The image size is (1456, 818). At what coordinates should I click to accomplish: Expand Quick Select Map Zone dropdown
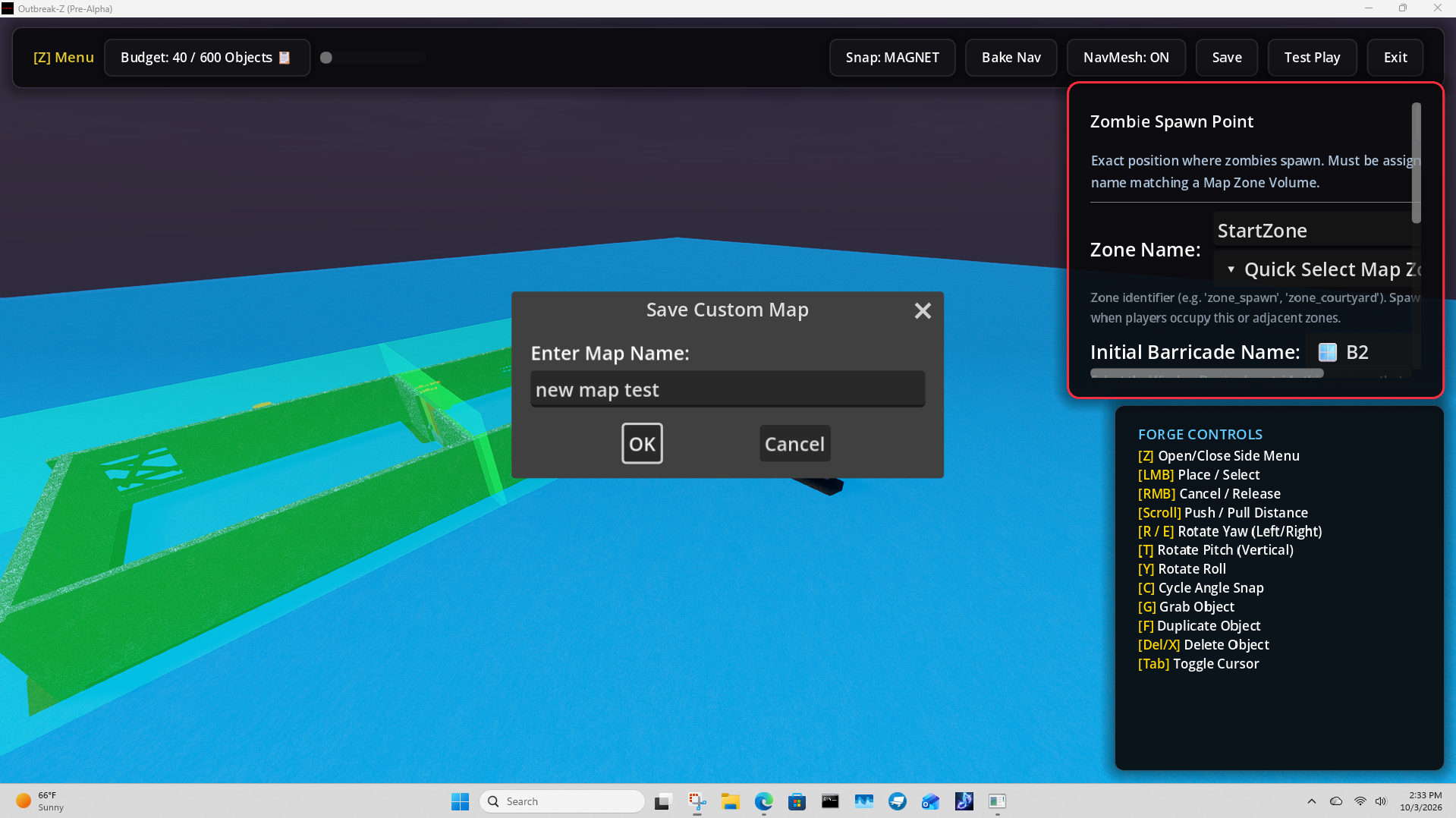pyautogui.click(x=1316, y=269)
